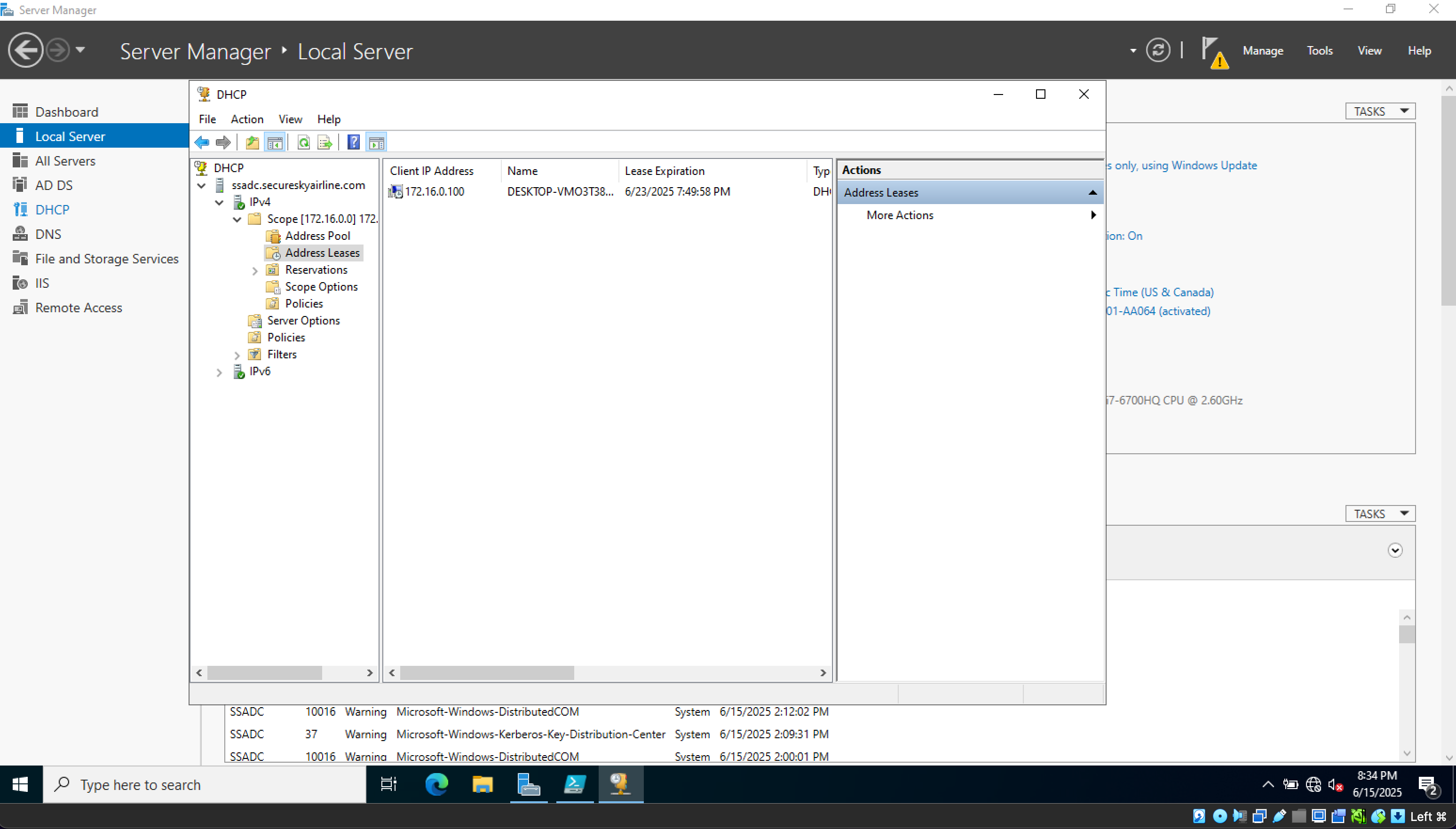
Task: Click the DHCP toolbar Back arrow
Action: [x=202, y=142]
